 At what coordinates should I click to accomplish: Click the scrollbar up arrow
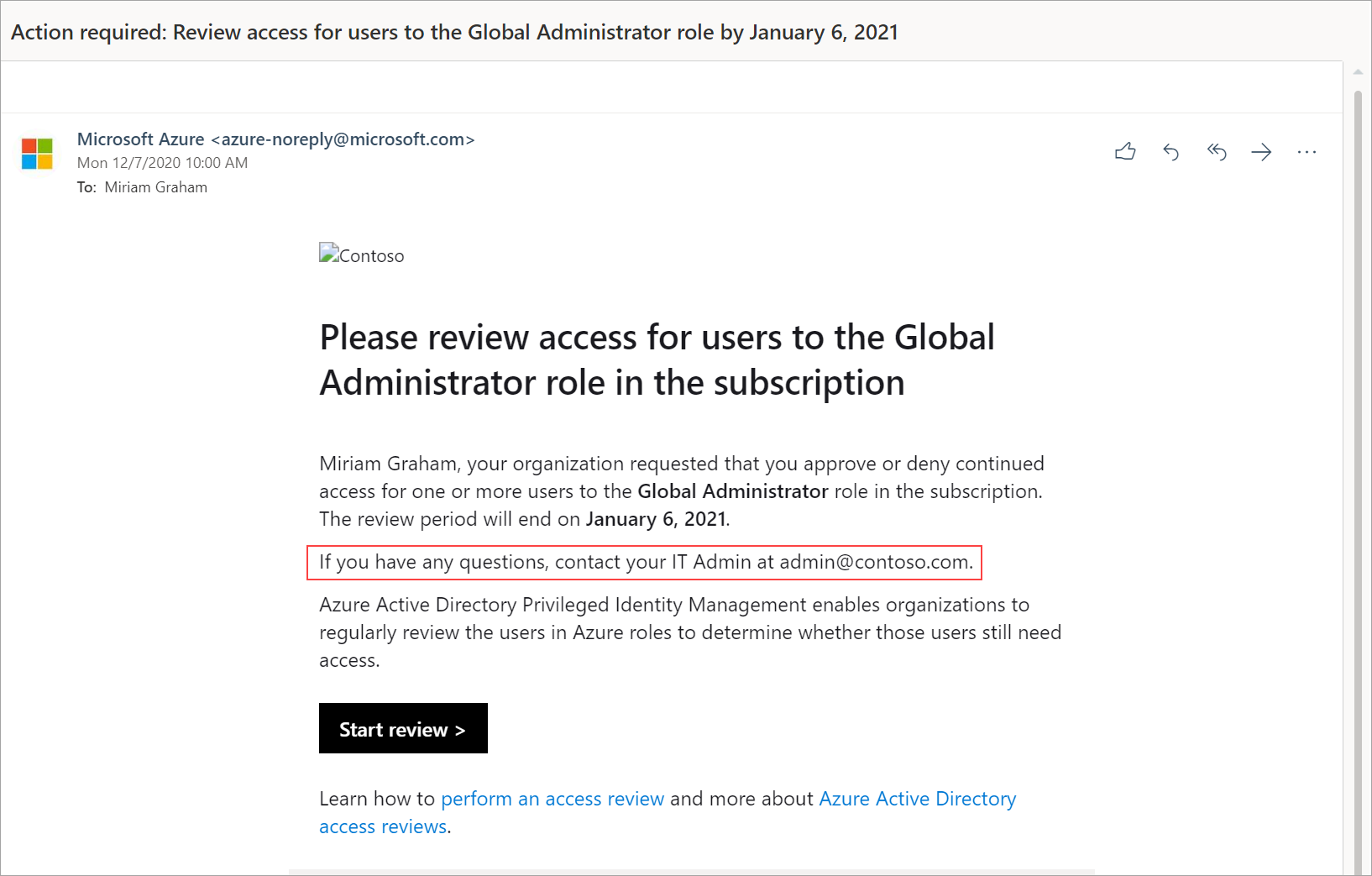click(1358, 72)
